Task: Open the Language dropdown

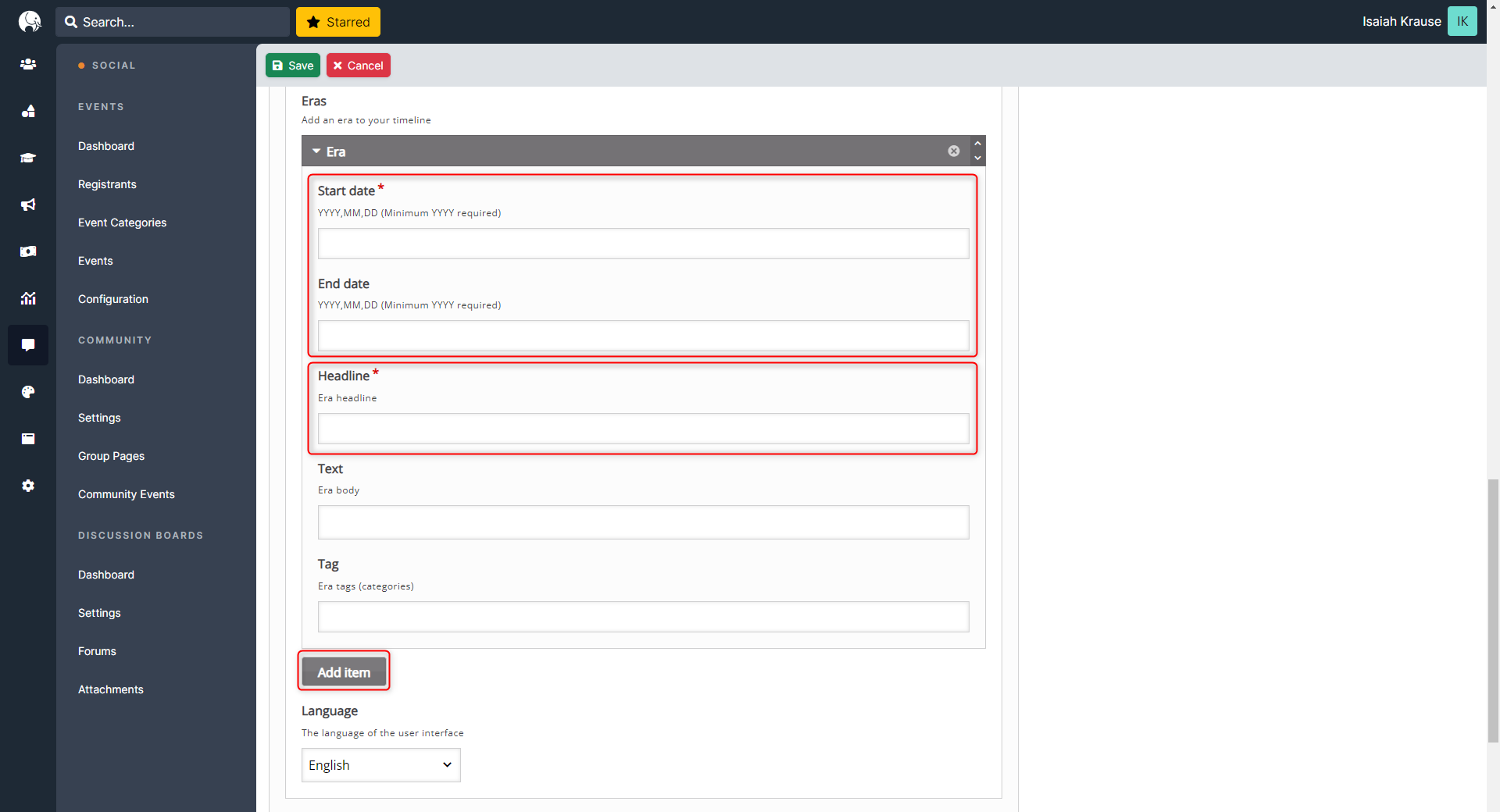Action: coord(381,765)
